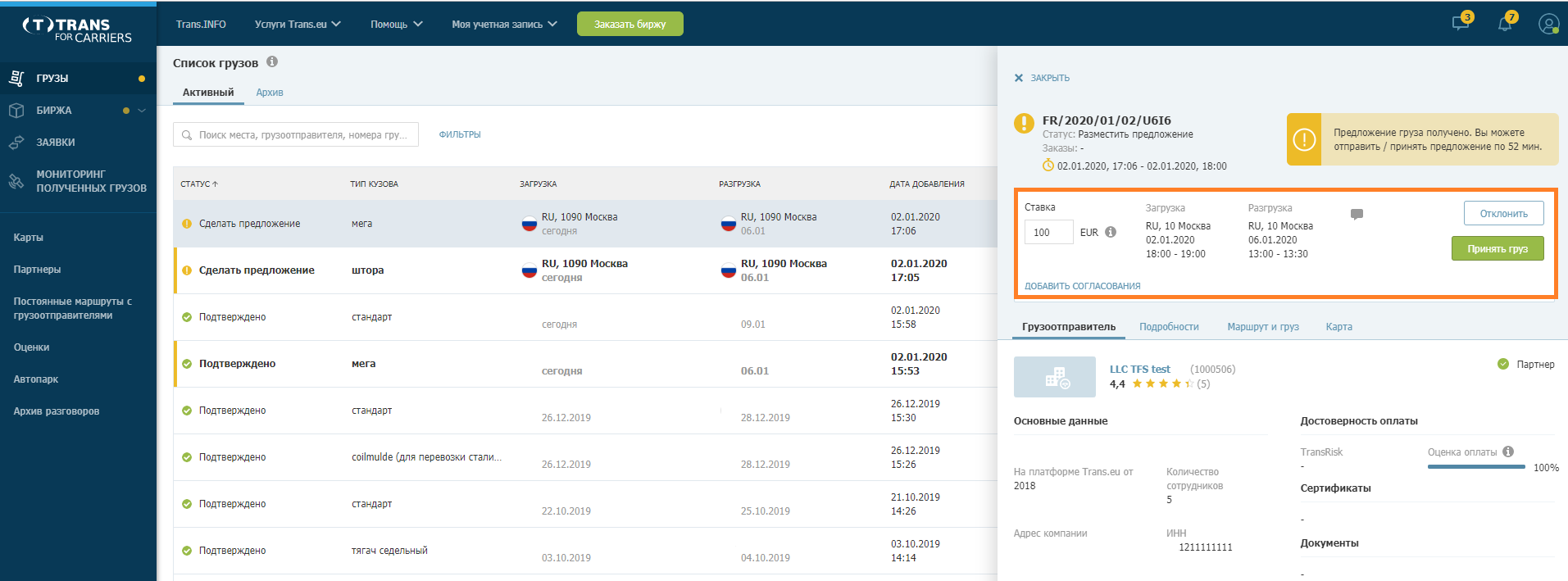
Task: Open Оценки in the sidebar
Action: point(31,347)
